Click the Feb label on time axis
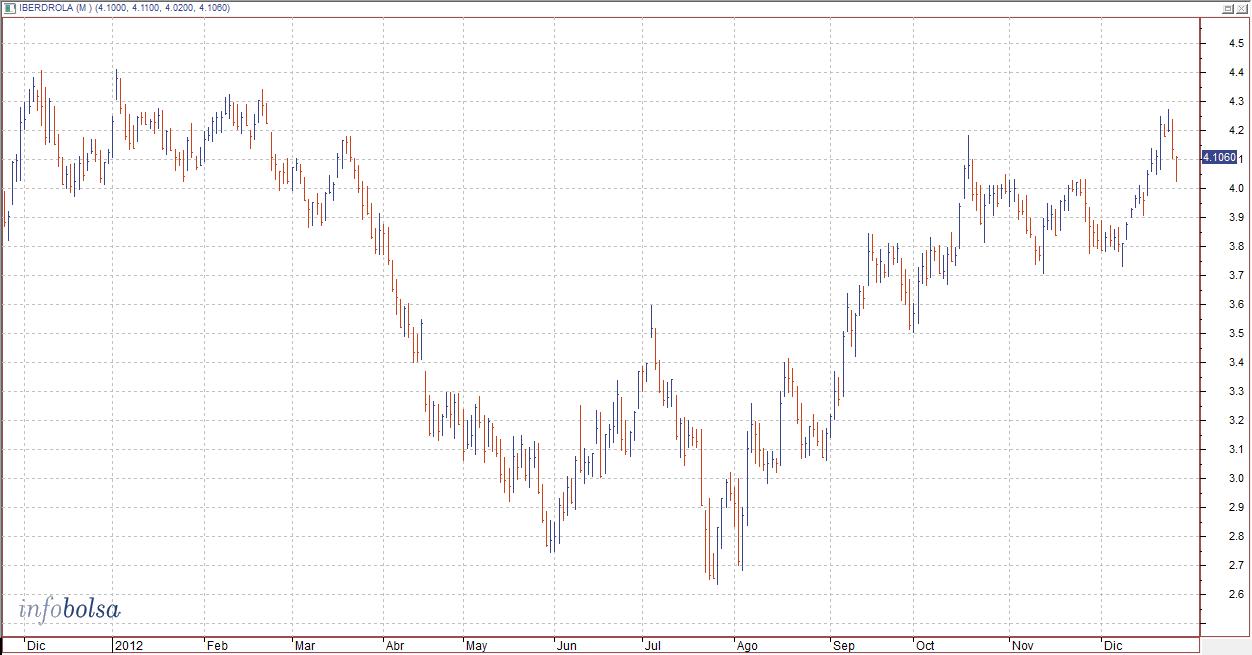 218,646
